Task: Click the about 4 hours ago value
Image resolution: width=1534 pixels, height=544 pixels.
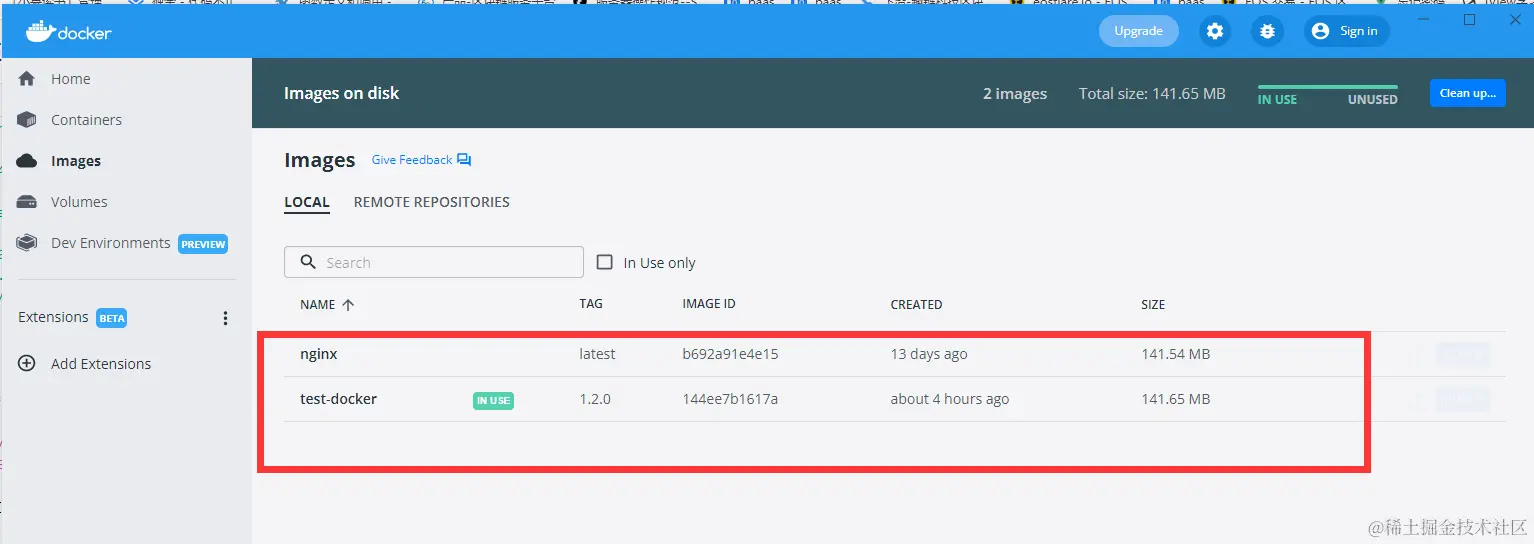Action: (x=950, y=399)
